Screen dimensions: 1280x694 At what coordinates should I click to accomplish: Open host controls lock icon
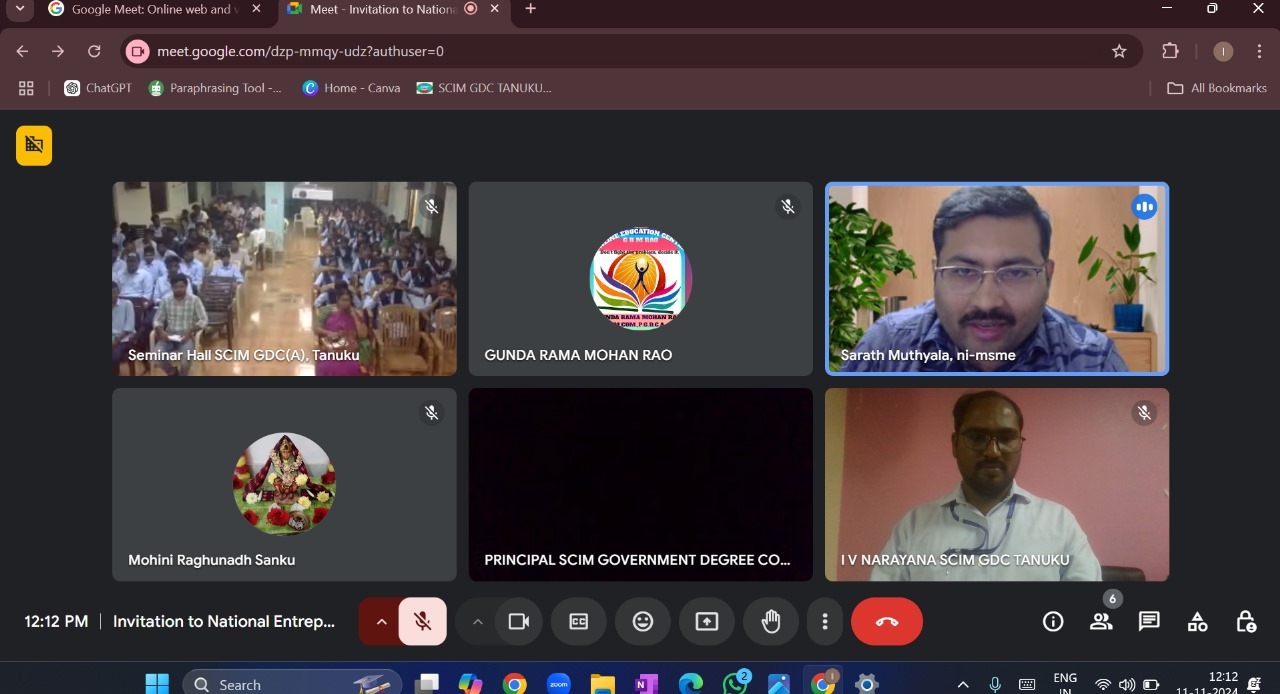pos(1245,622)
